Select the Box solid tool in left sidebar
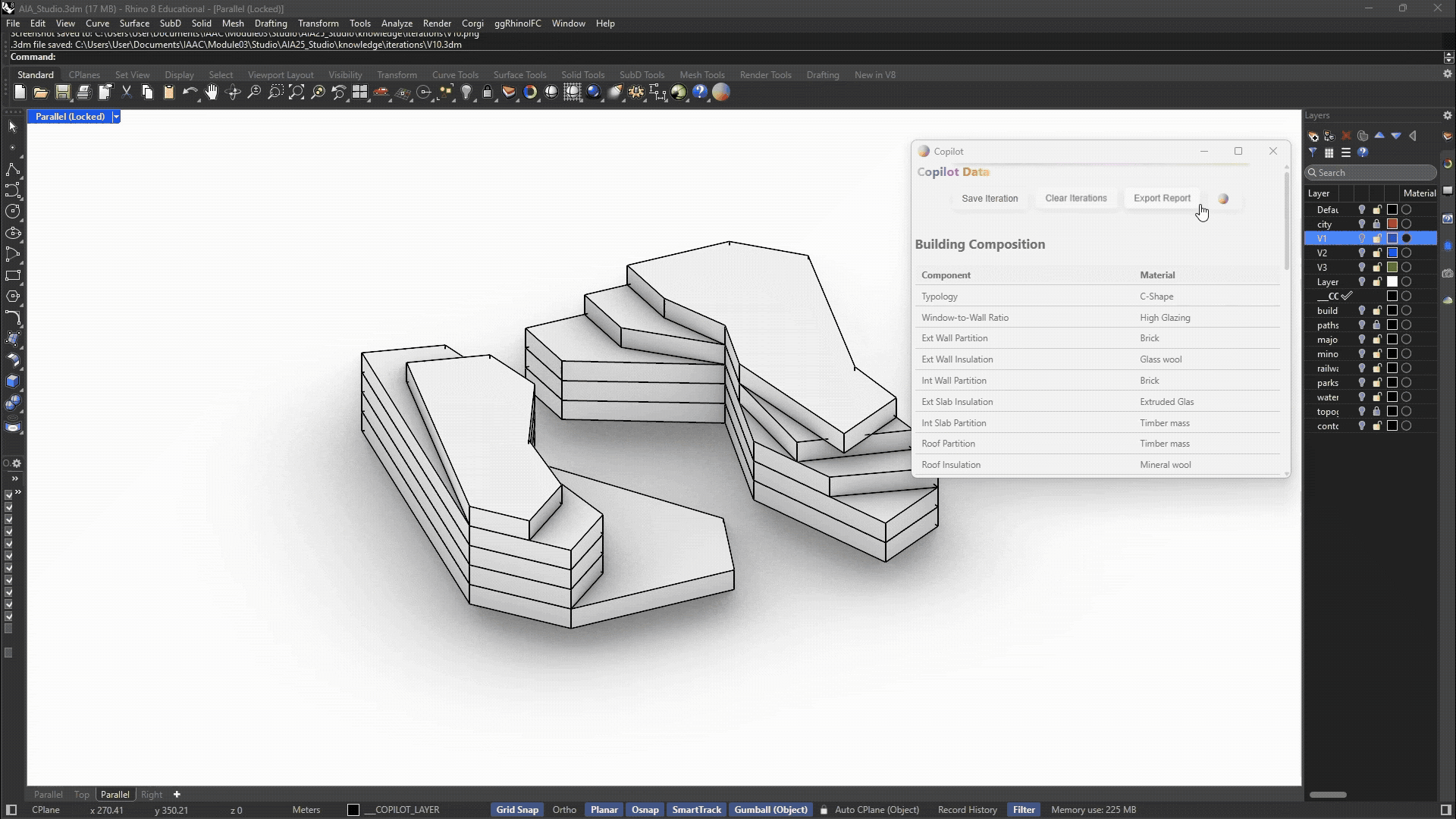Viewport: 1456px width, 819px height. (13, 381)
